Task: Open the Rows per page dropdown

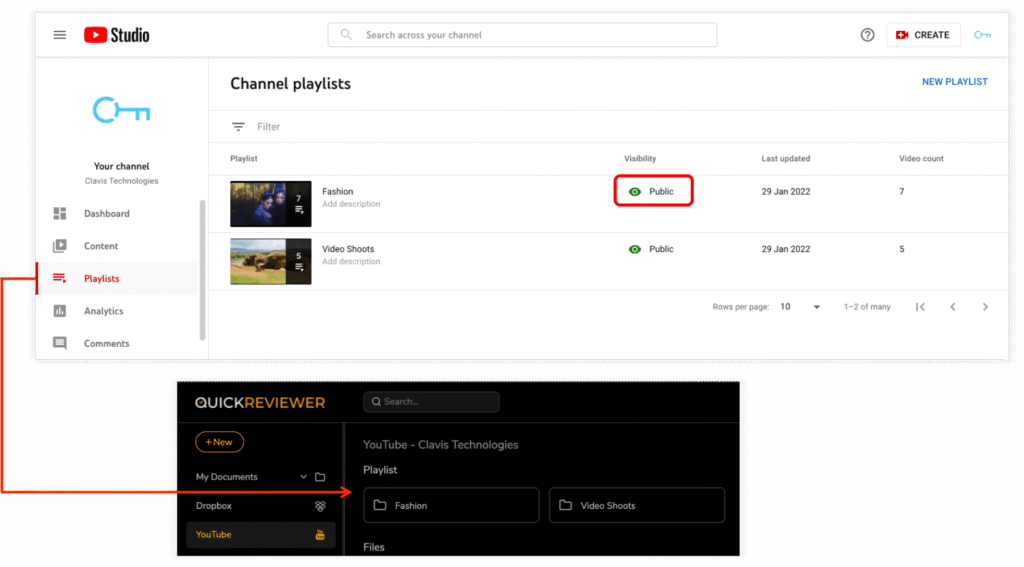Action: pyautogui.click(x=800, y=307)
